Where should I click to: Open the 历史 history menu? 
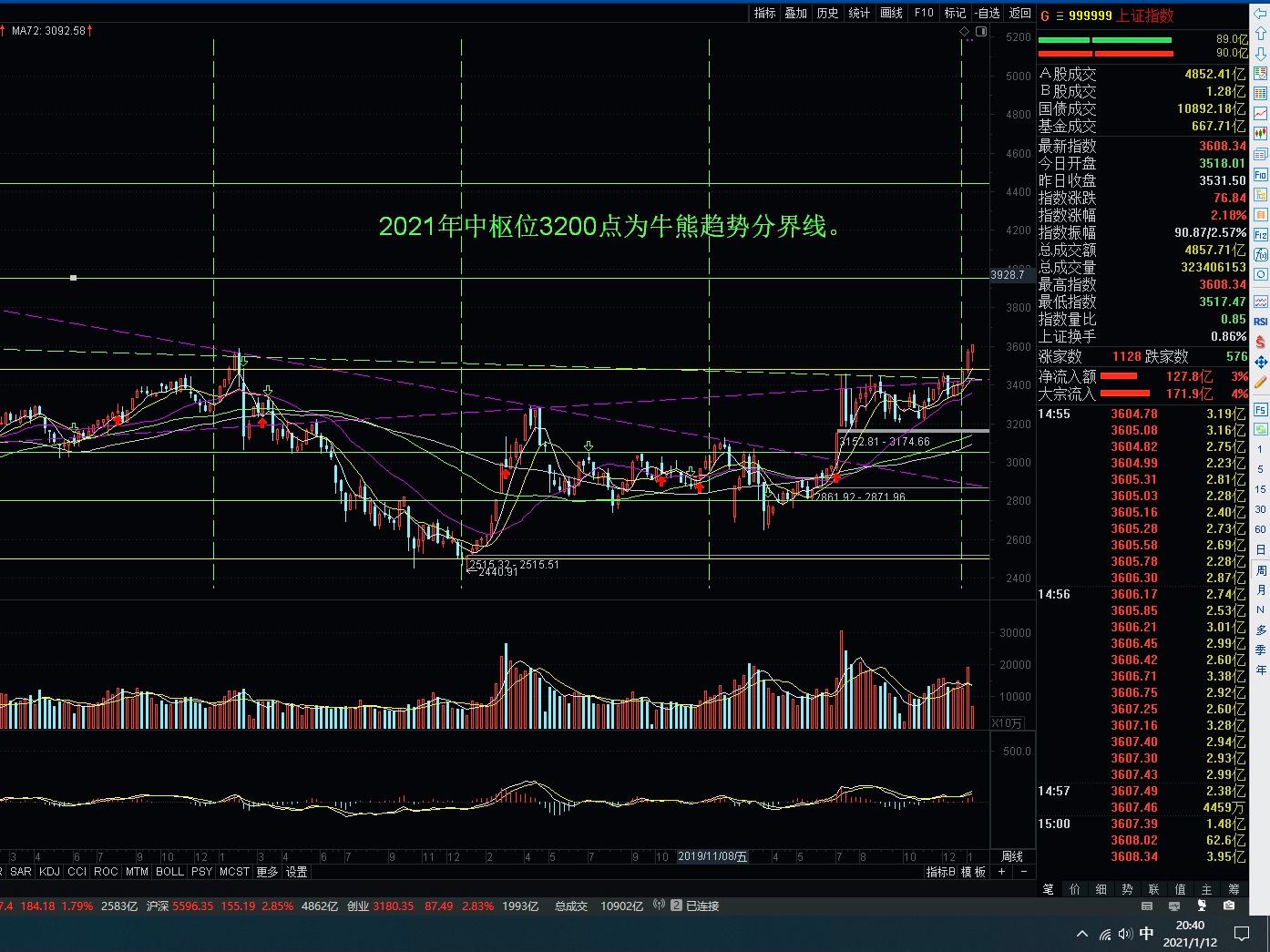(x=827, y=13)
